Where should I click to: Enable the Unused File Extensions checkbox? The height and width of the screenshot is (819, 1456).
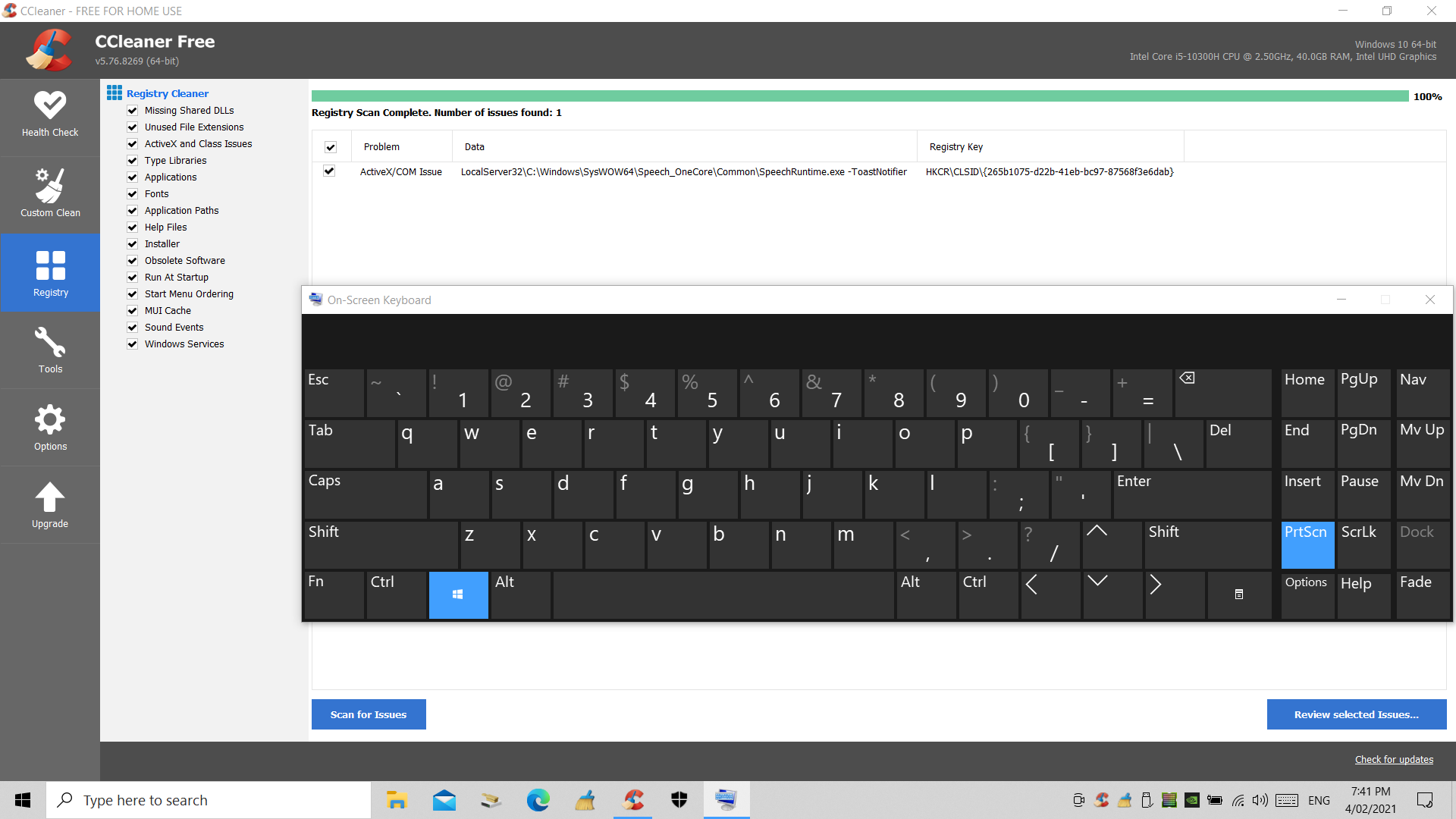tap(133, 127)
